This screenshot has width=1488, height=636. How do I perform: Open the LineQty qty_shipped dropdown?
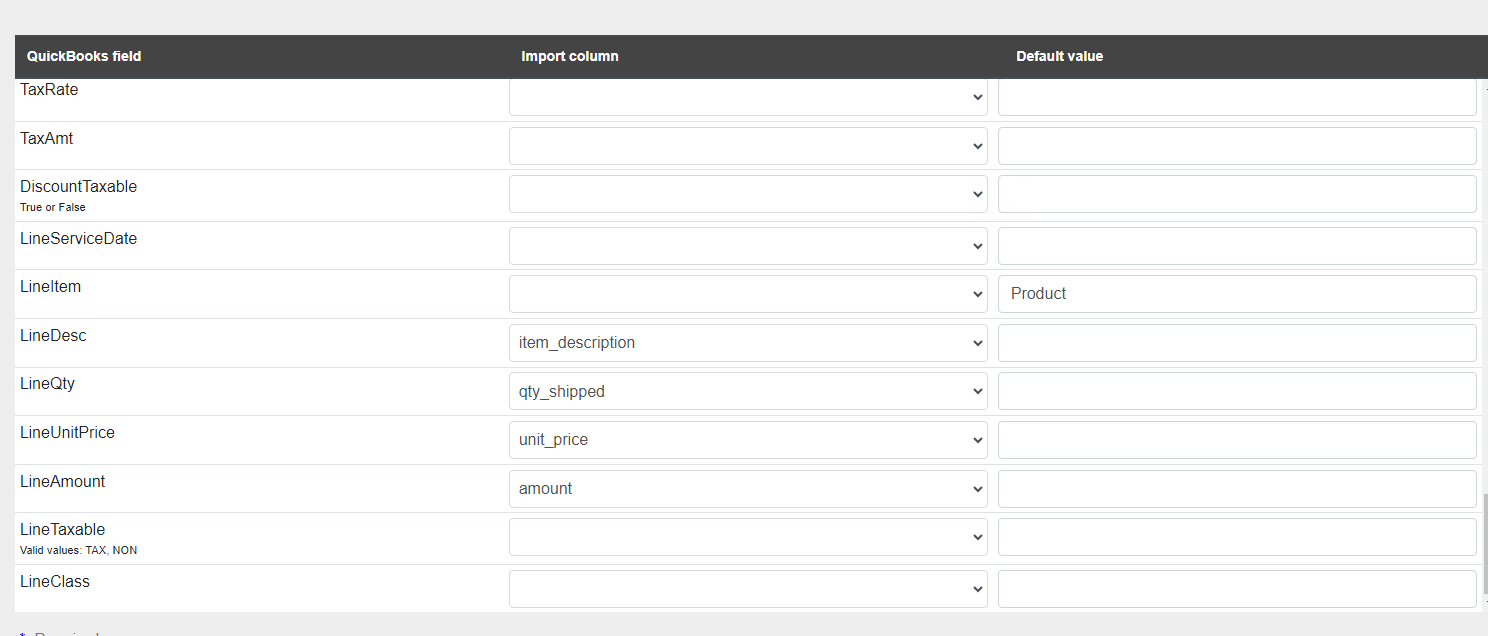748,391
